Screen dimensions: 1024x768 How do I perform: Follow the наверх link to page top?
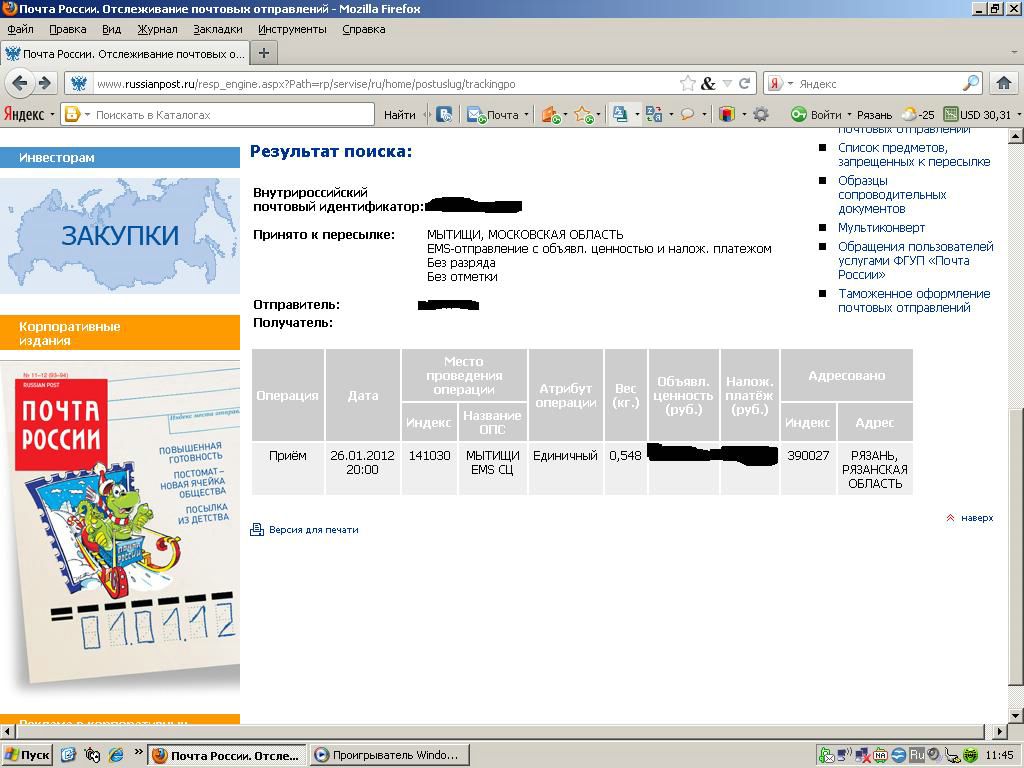[976, 518]
